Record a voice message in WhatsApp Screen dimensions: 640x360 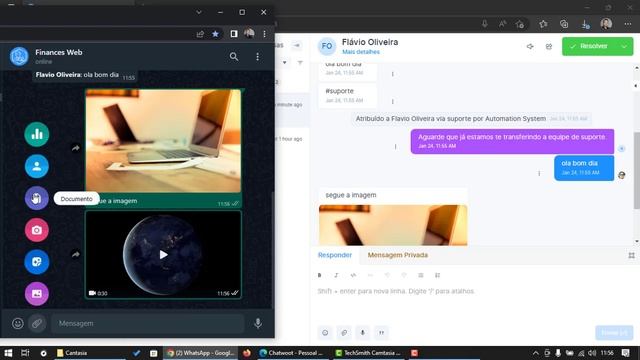click(x=258, y=323)
